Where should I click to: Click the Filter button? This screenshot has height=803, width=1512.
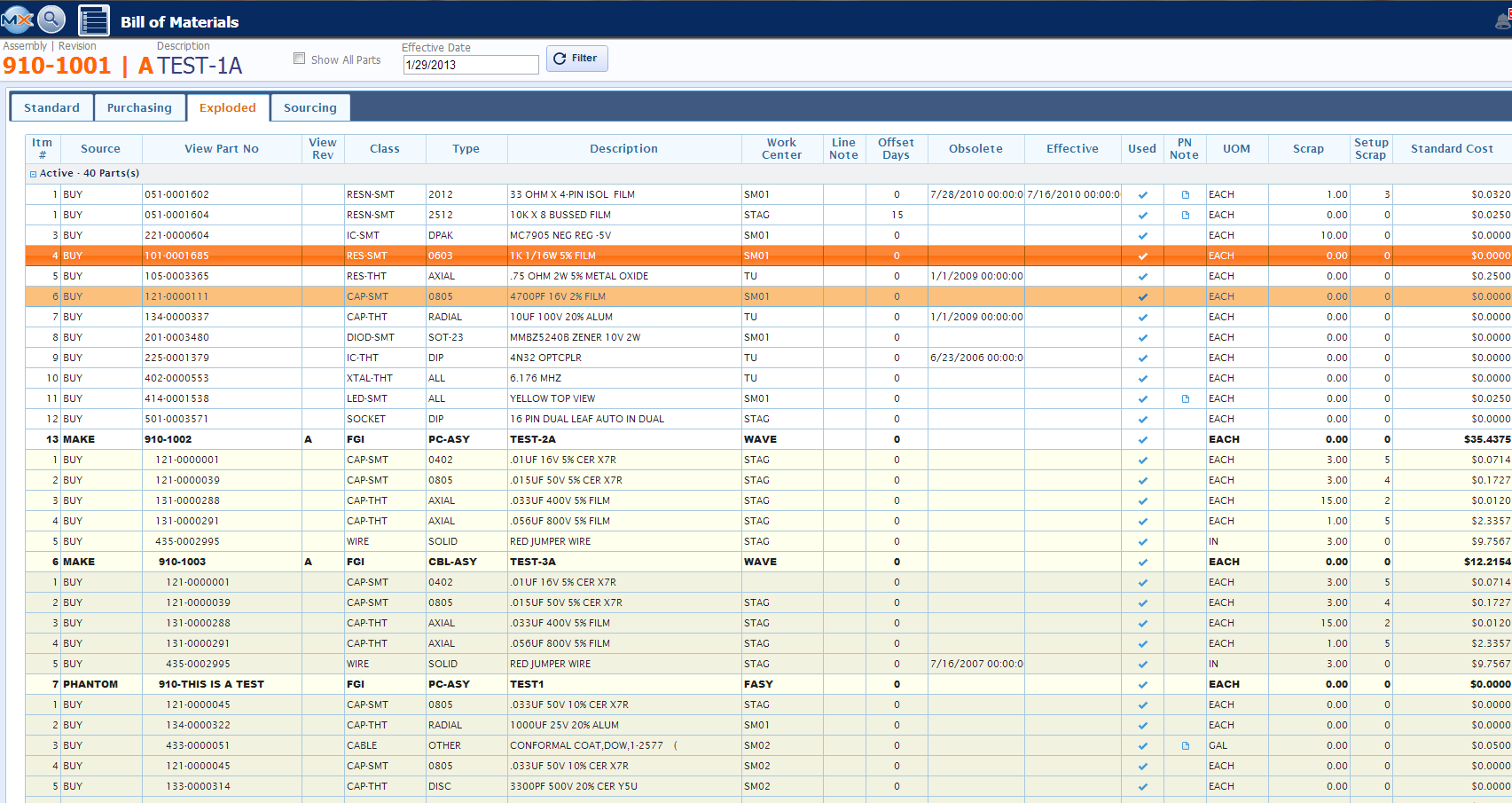(x=576, y=59)
